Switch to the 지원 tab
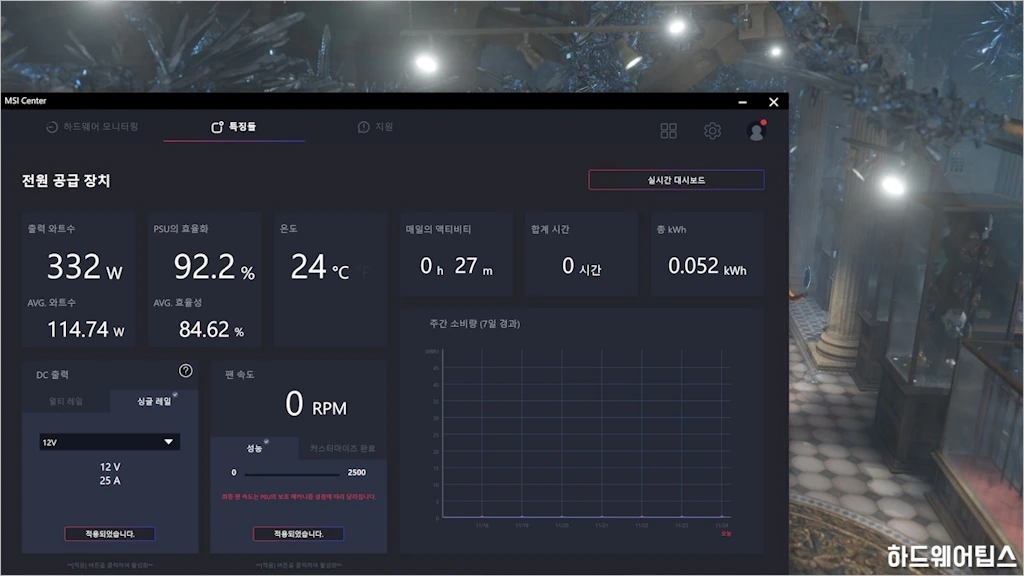1024x576 pixels. [x=376, y=127]
